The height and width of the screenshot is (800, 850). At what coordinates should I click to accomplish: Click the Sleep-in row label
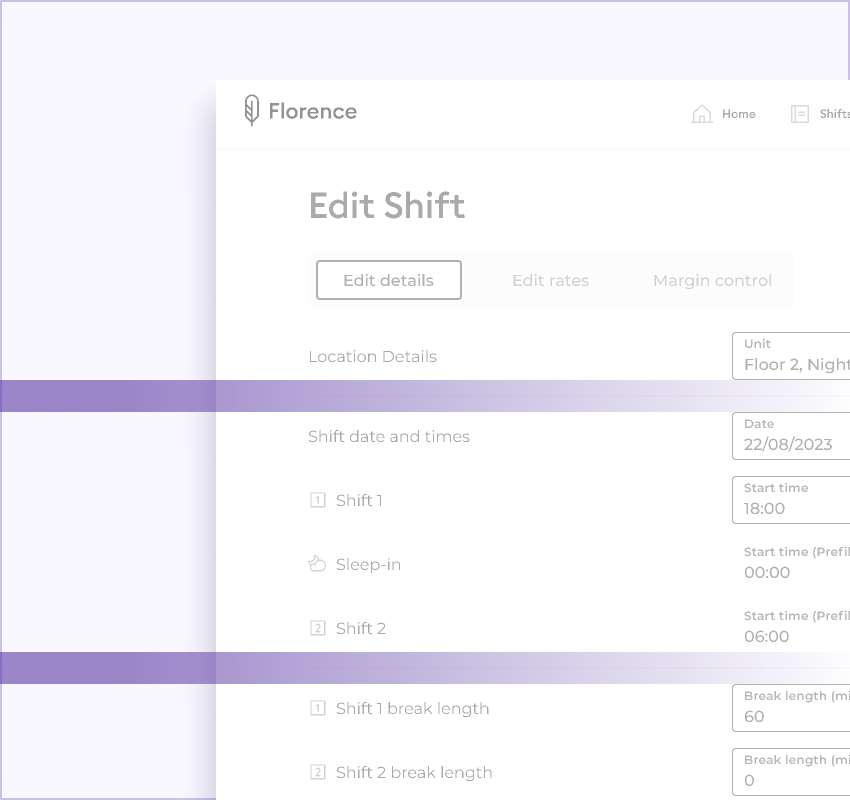click(368, 564)
